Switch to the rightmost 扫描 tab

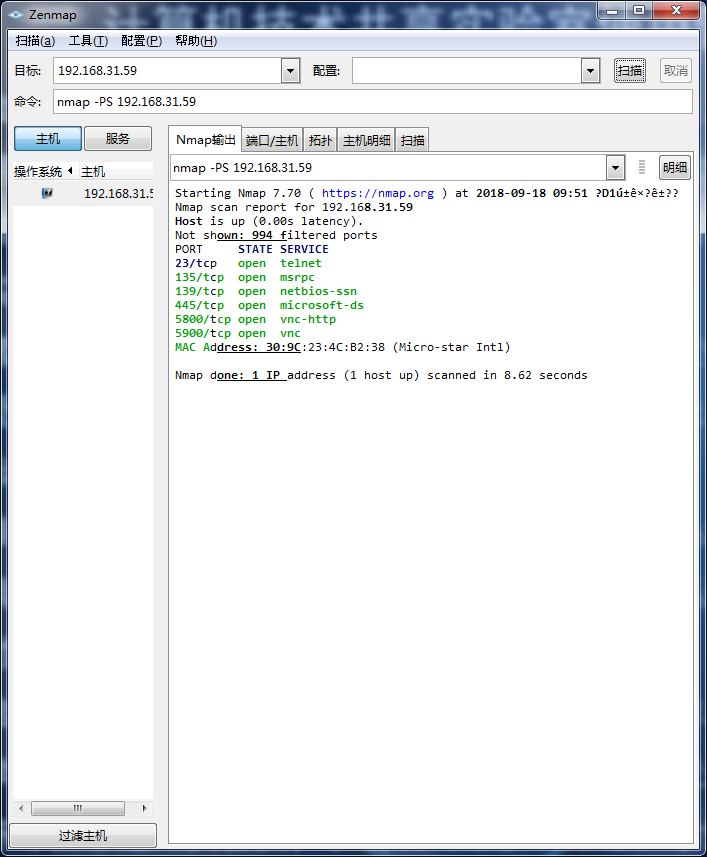click(x=412, y=140)
